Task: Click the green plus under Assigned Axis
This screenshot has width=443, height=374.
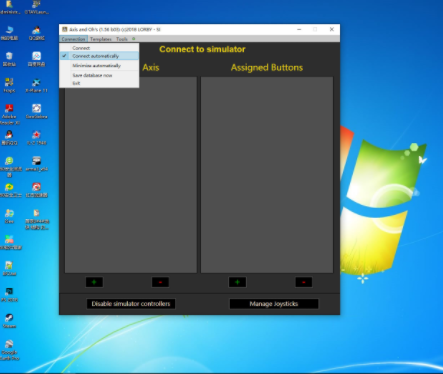Action: pyautogui.click(x=94, y=282)
